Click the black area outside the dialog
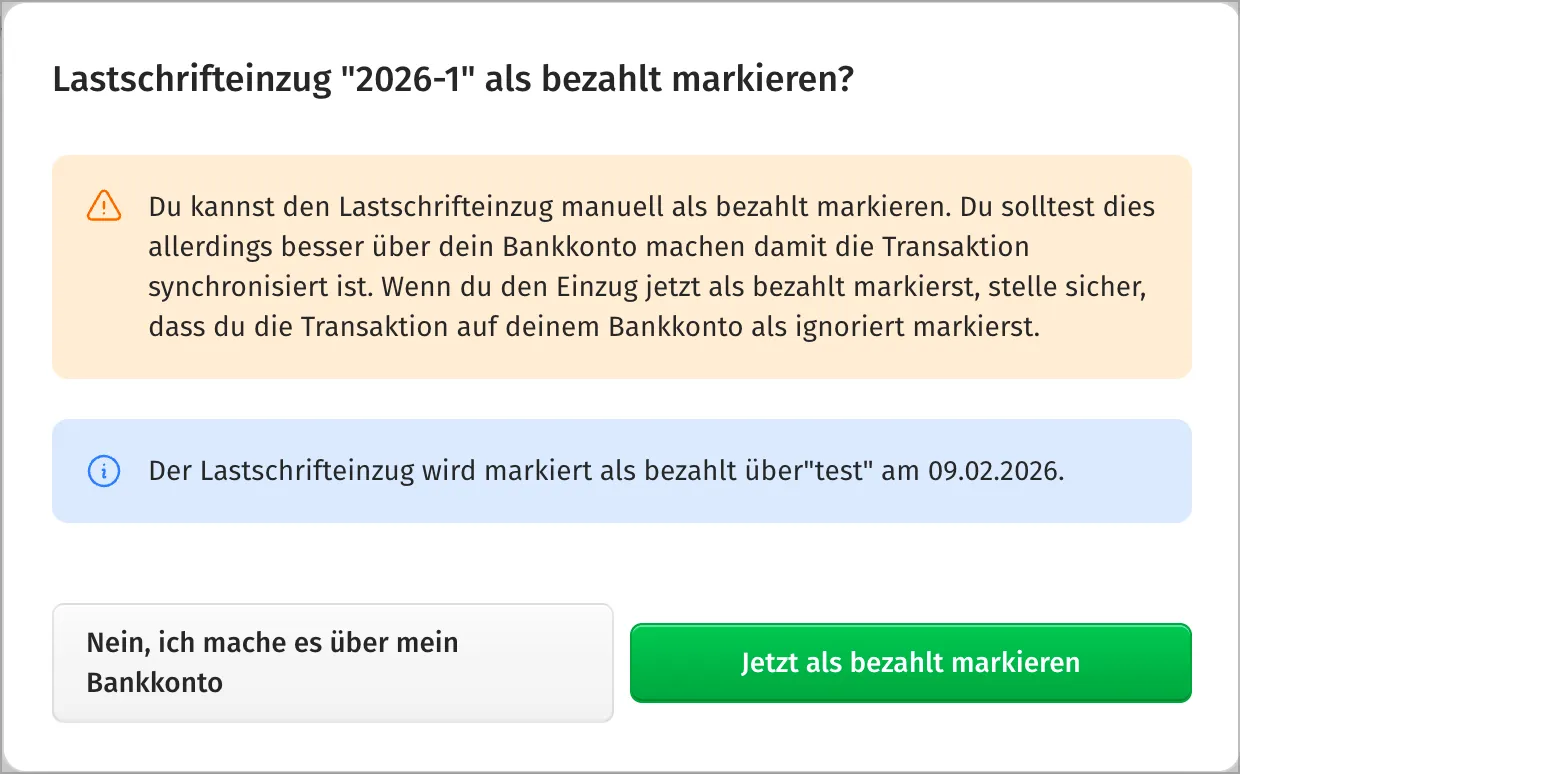The width and height of the screenshot is (1548, 774). tap(1400, 400)
